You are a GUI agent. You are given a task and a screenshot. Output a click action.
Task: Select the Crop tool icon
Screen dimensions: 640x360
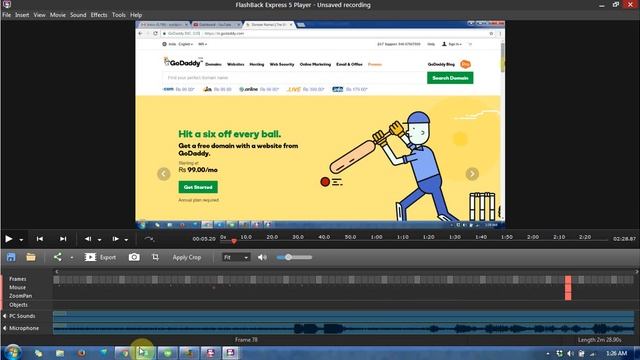(156, 257)
